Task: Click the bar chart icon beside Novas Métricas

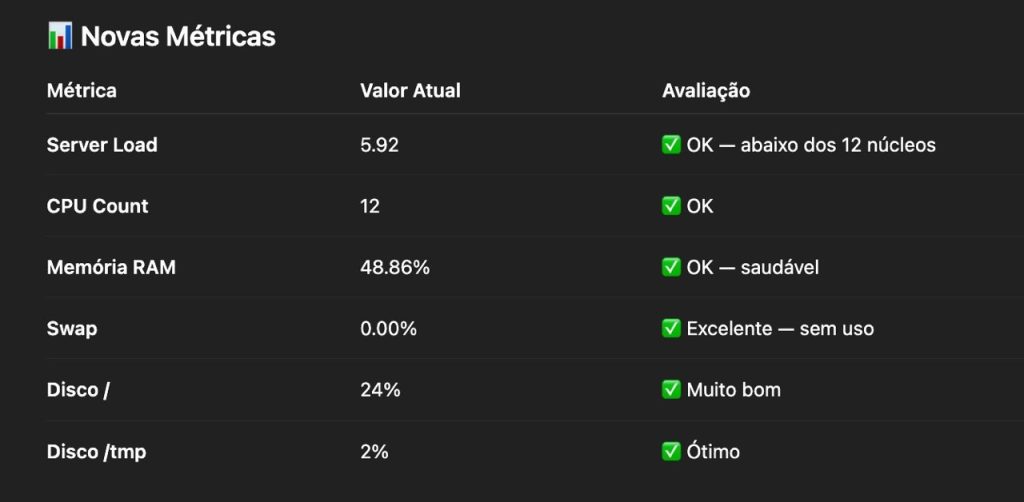Action: [59, 36]
